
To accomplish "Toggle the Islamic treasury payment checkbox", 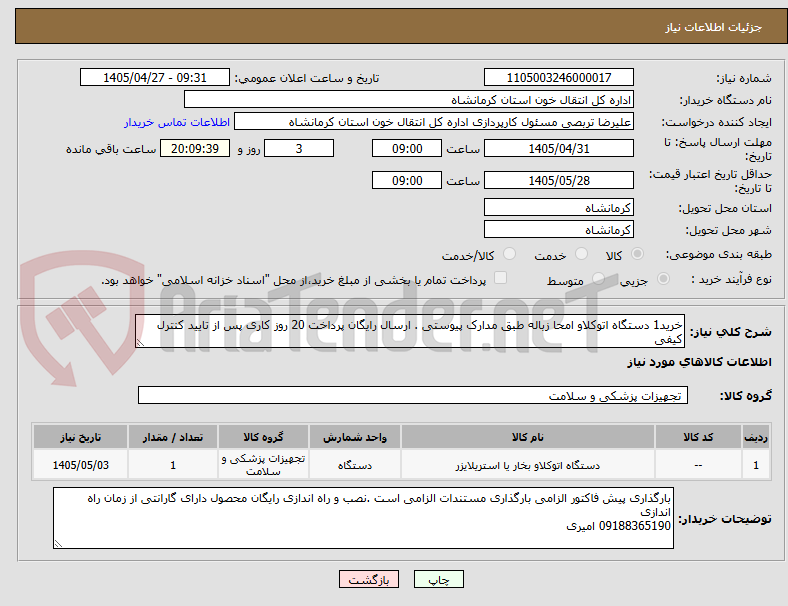I will click(501, 278).
